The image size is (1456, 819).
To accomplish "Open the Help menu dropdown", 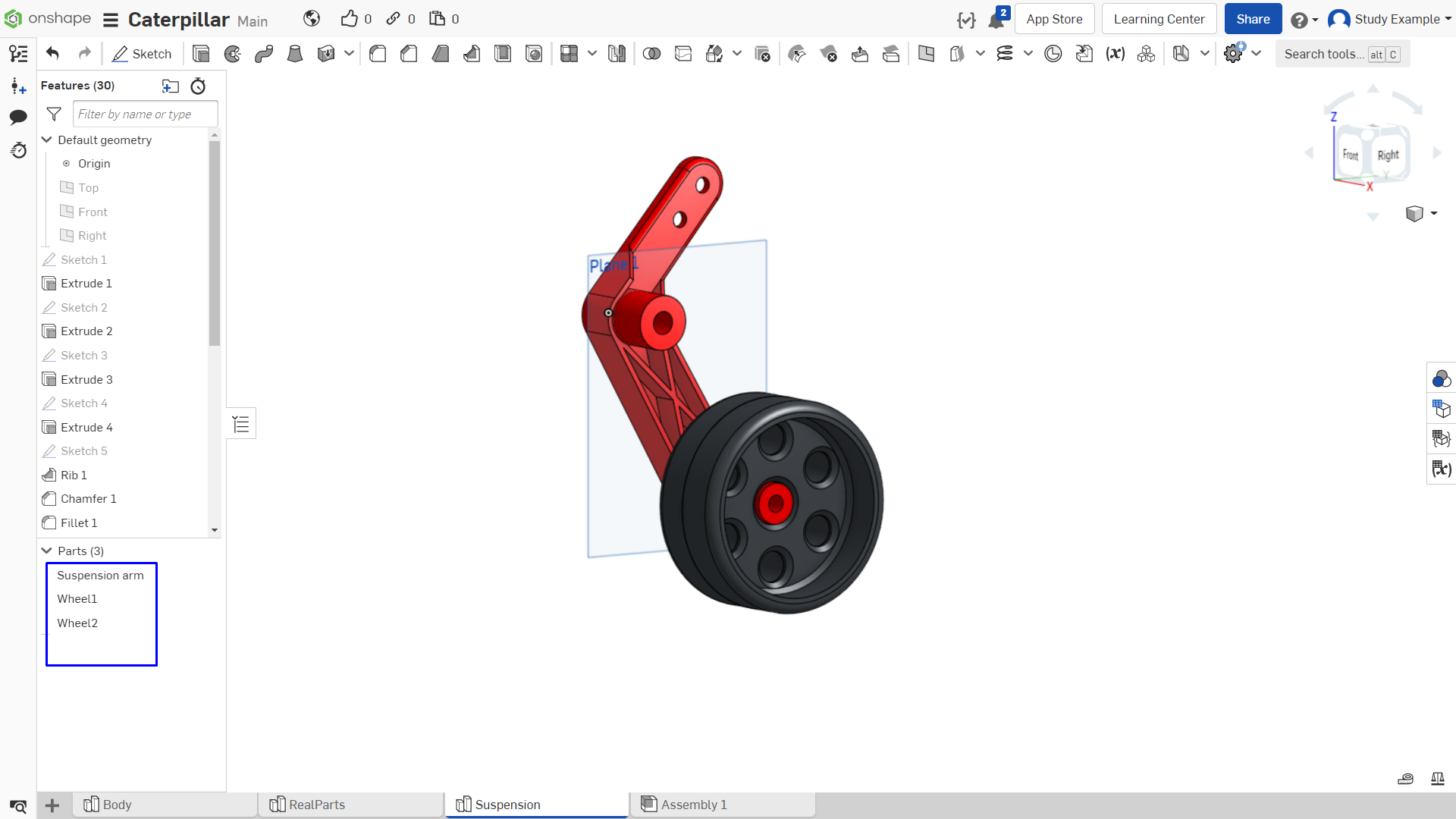I will [1304, 20].
